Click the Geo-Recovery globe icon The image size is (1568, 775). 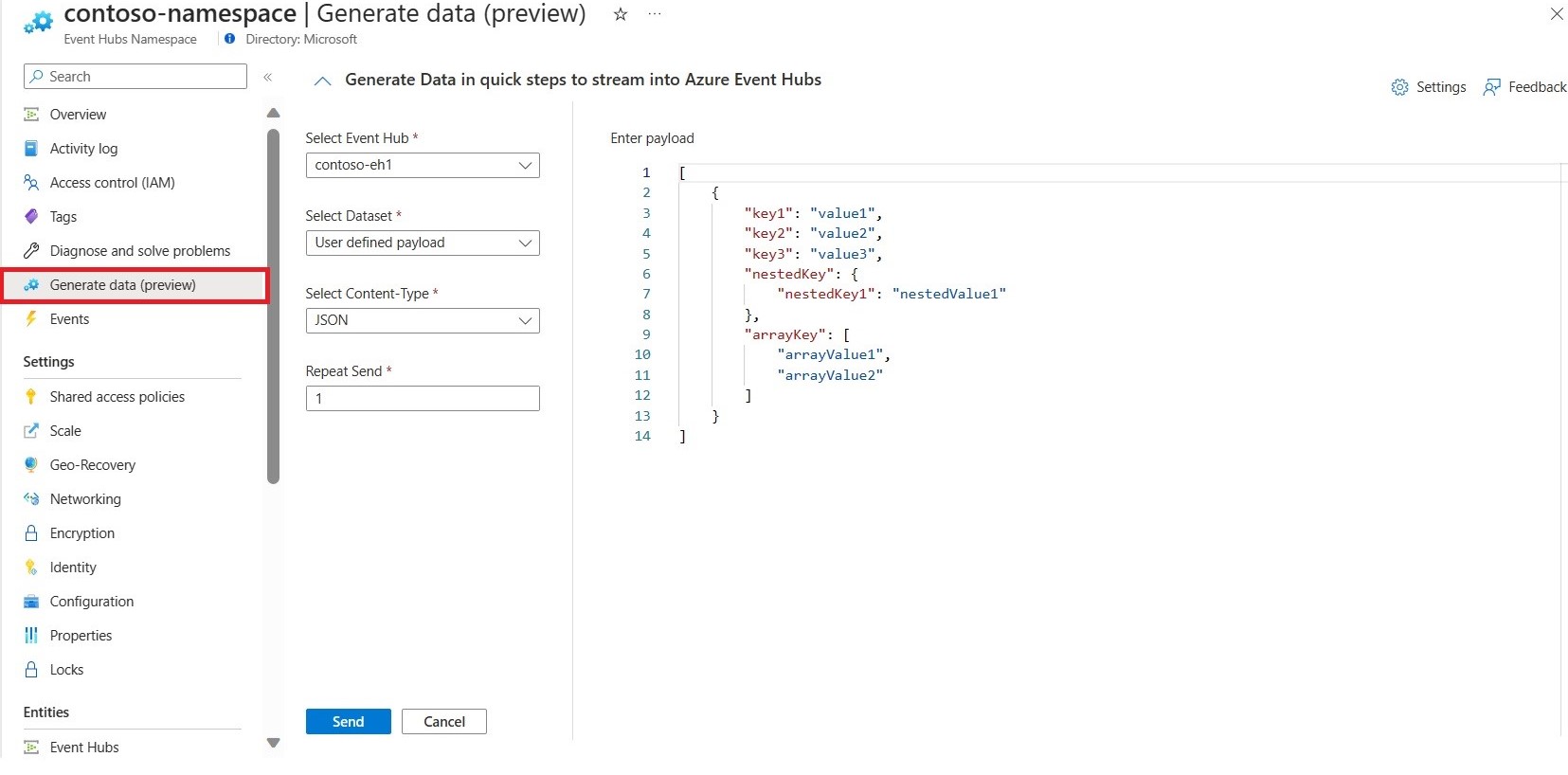(x=31, y=465)
